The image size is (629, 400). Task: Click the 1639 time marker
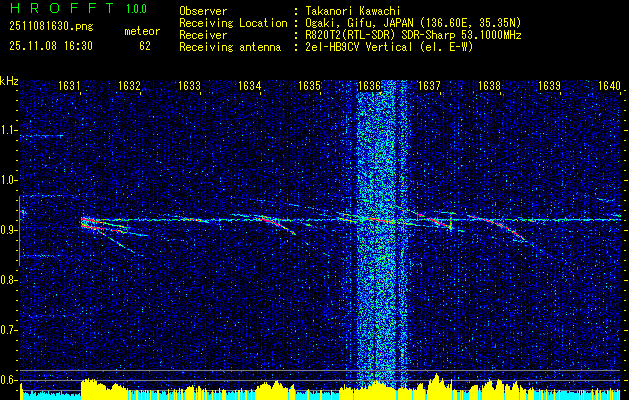(549, 85)
